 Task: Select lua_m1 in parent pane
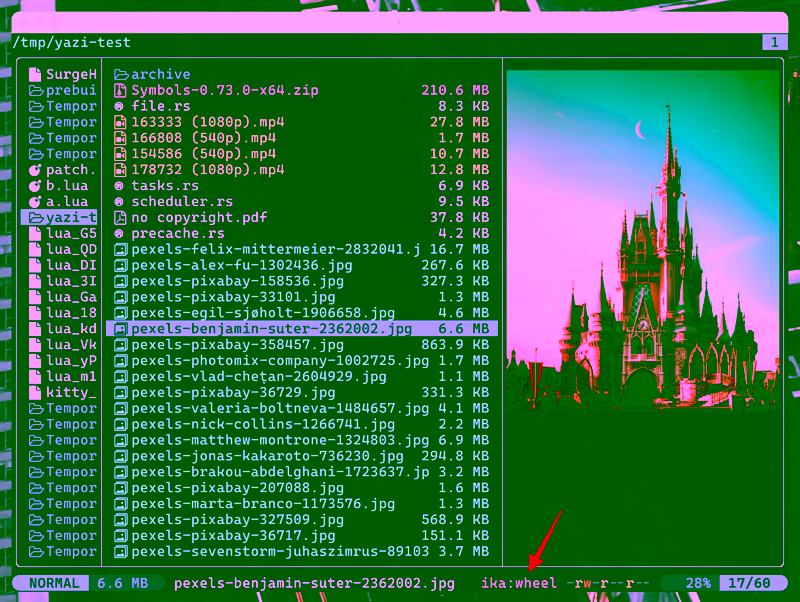(x=59, y=377)
